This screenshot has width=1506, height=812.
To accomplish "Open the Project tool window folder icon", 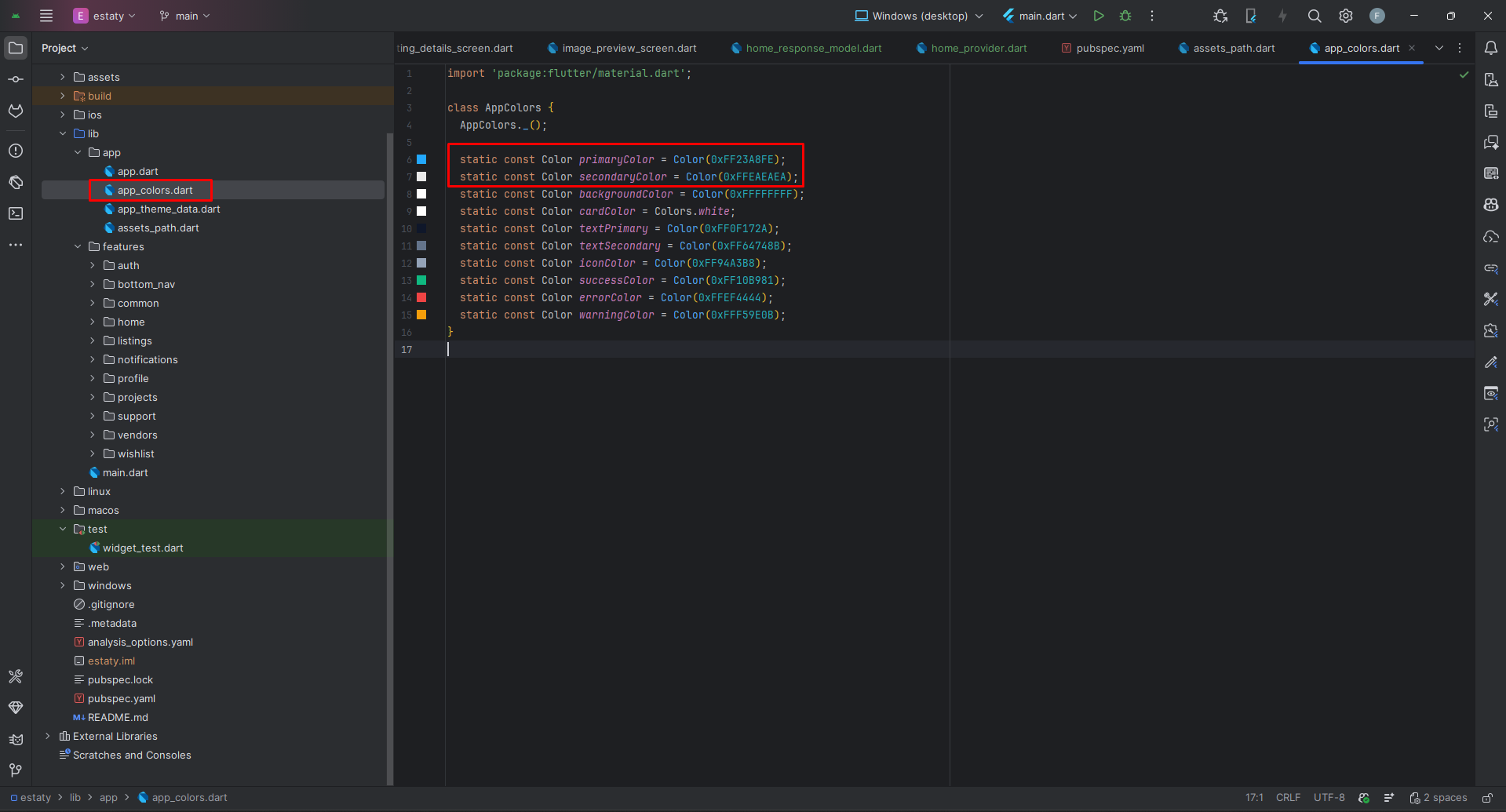I will [16, 48].
